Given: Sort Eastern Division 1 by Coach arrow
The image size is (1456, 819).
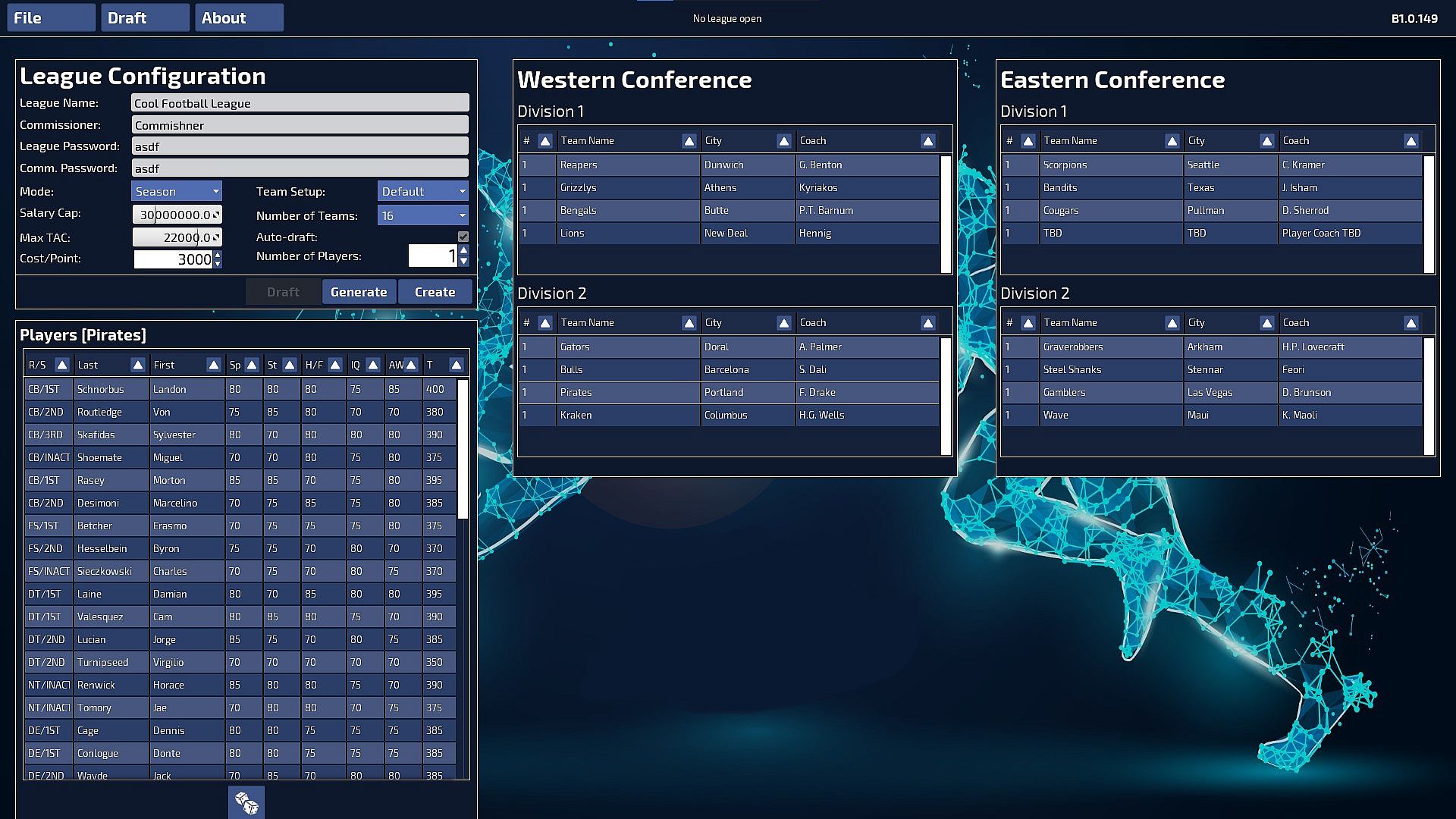Looking at the screenshot, I should [x=1410, y=141].
